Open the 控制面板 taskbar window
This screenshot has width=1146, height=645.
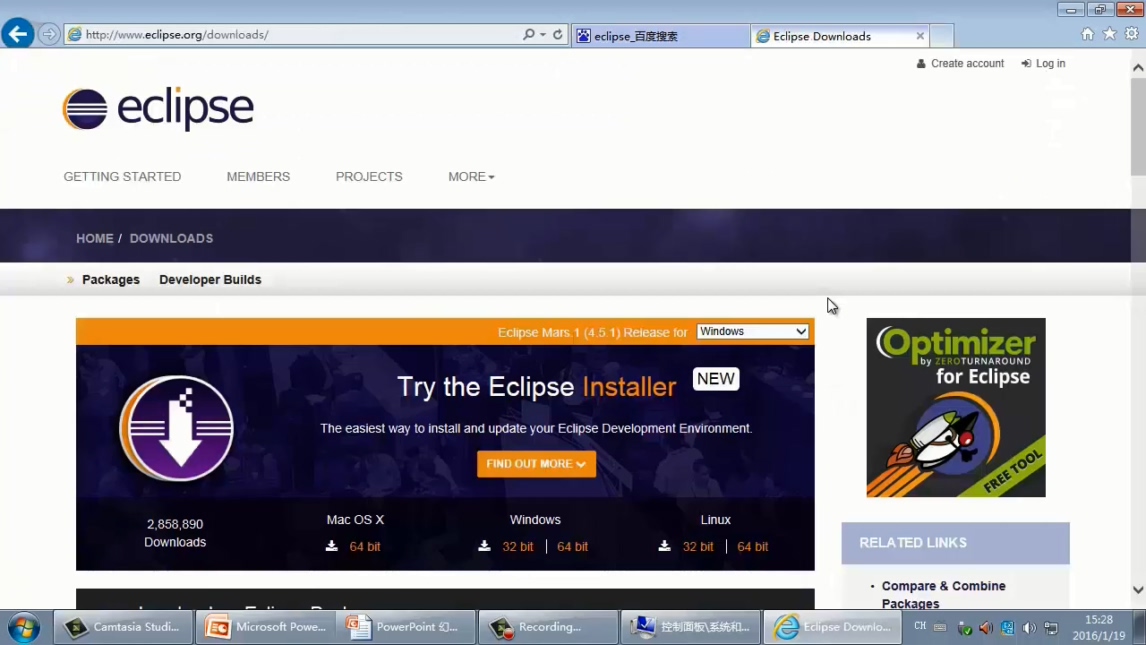coord(691,627)
